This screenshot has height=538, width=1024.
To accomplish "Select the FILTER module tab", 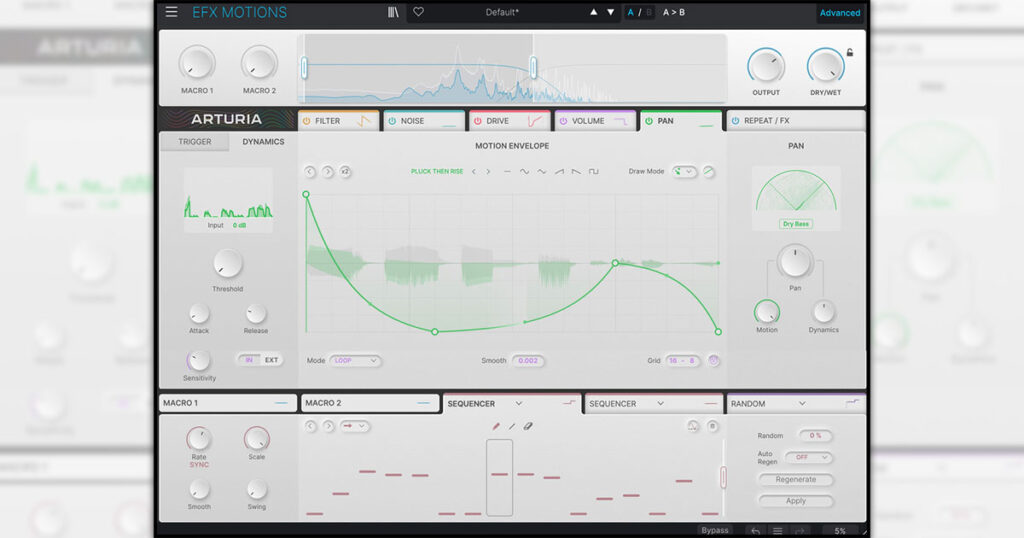I will [x=338, y=121].
